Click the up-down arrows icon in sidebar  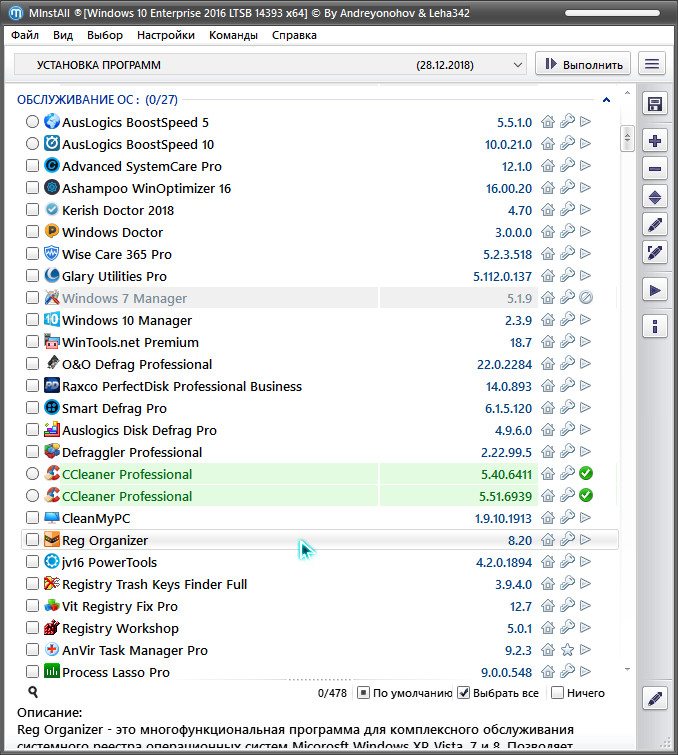click(x=655, y=197)
